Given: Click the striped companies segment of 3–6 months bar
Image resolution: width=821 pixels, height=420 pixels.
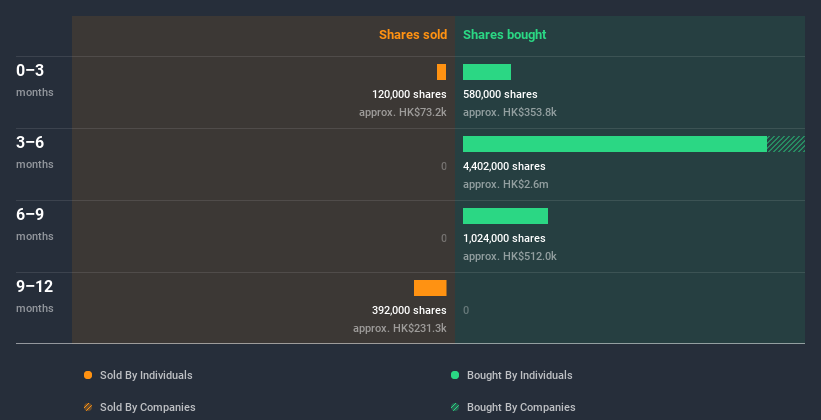Looking at the screenshot, I should point(786,144).
